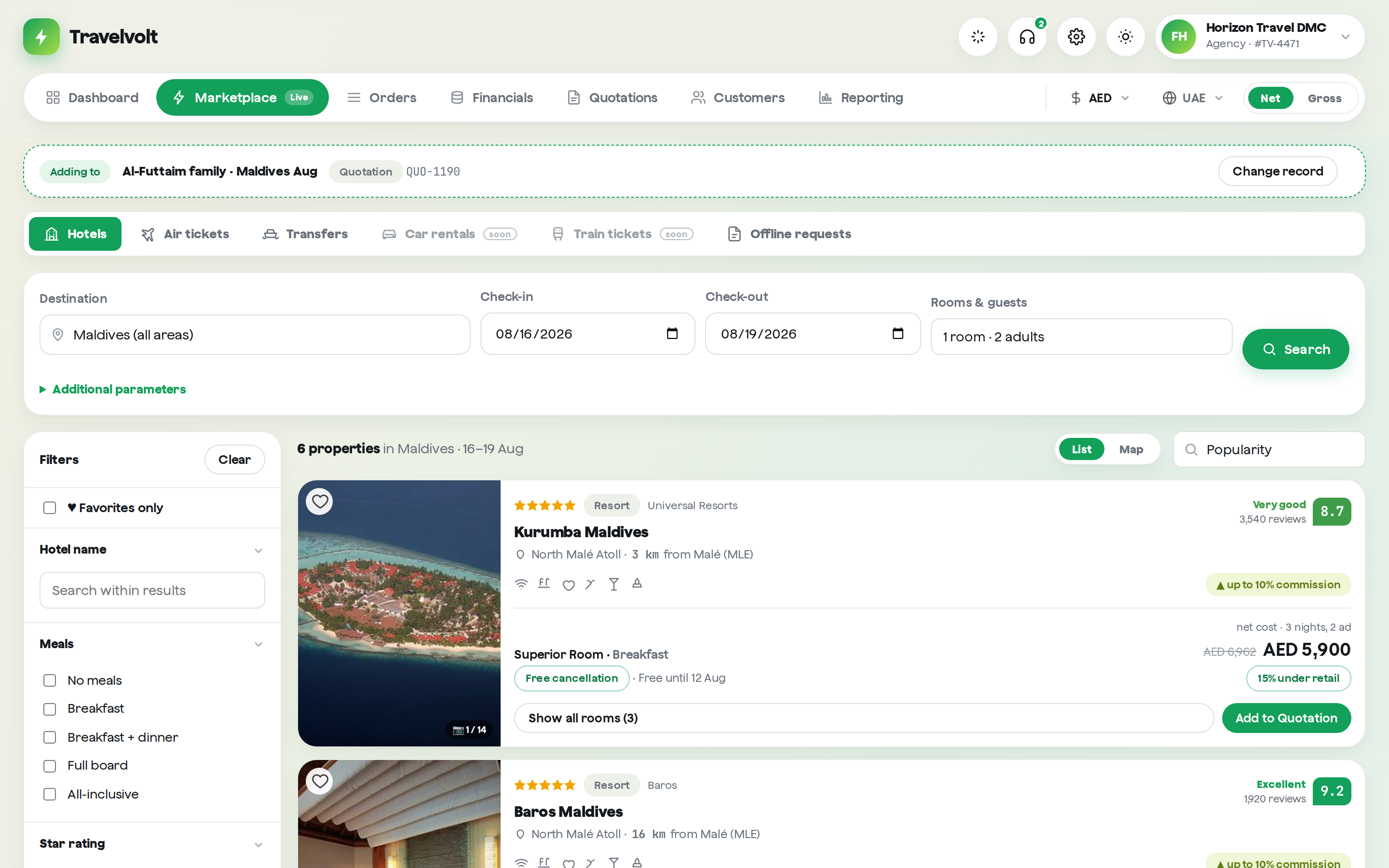Viewport: 1389px width, 868px height.
Task: Click the Travelvolt lightning logo
Action: click(41, 37)
